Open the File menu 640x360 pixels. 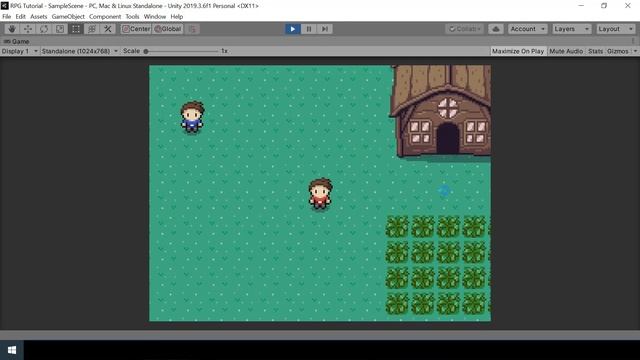pos(7,17)
